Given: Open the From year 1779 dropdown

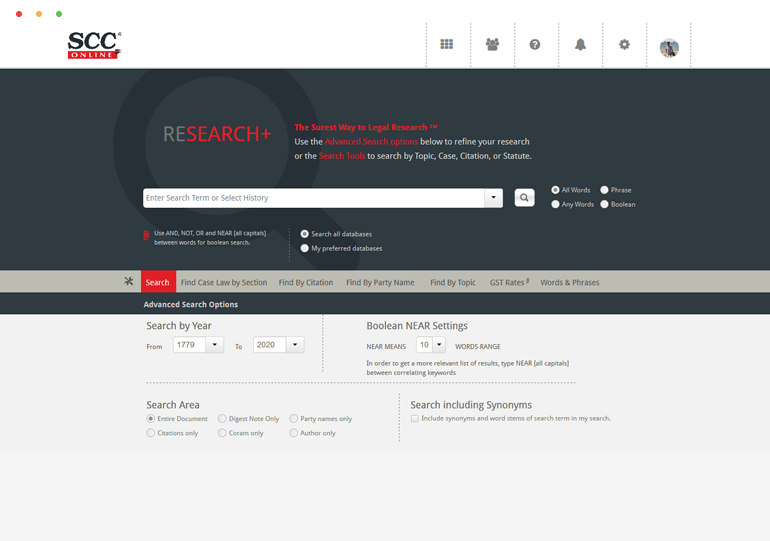Looking at the screenshot, I should click(215, 345).
